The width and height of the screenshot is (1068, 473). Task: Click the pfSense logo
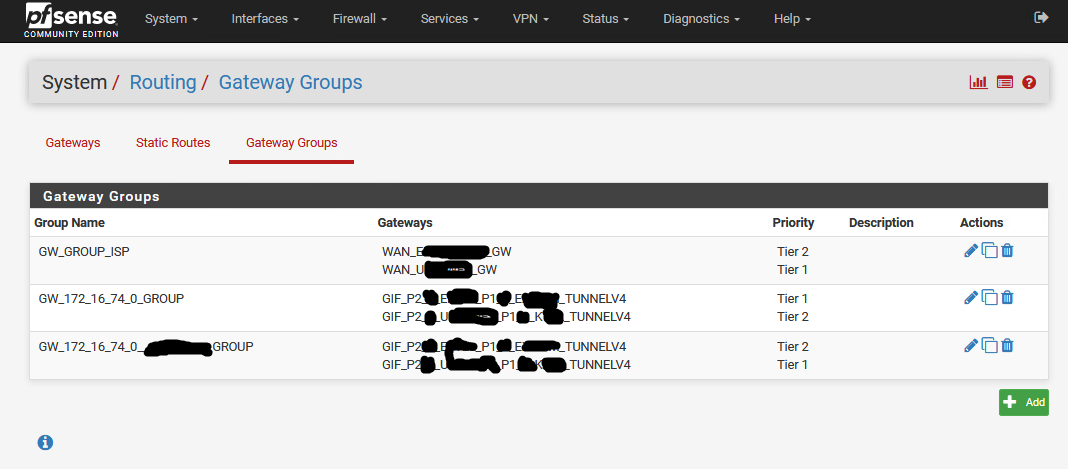point(71,20)
